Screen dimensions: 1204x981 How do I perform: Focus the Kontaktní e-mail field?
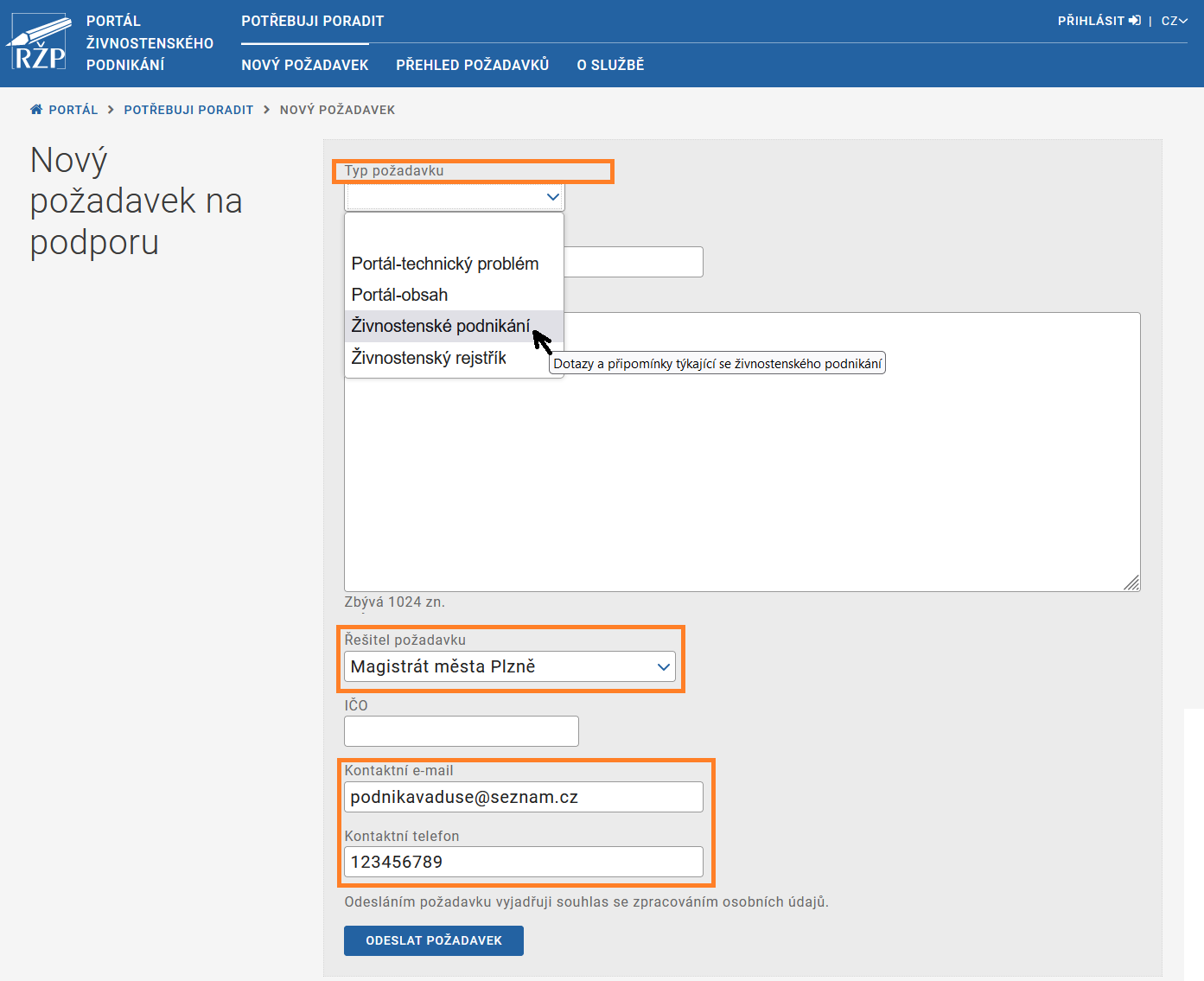pos(523,797)
